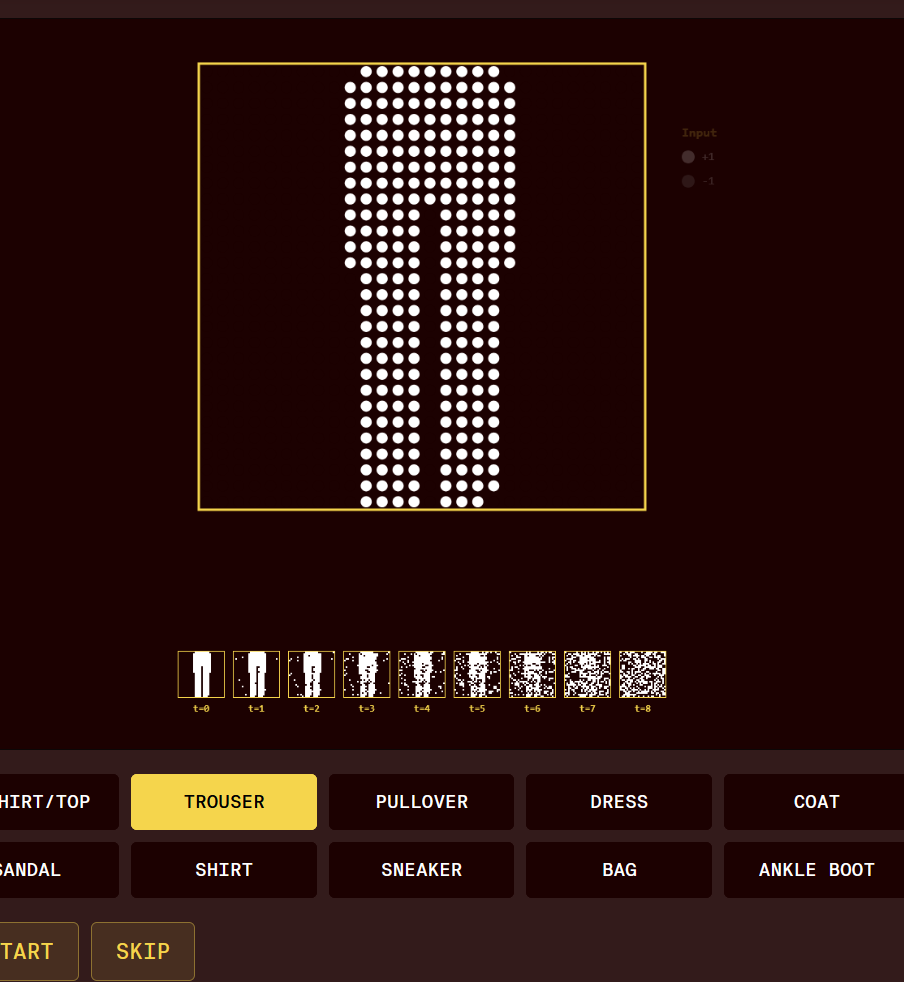Open the t=7 noise step thumbnail
Viewport: 904px width, 982px height.
pyautogui.click(x=587, y=674)
